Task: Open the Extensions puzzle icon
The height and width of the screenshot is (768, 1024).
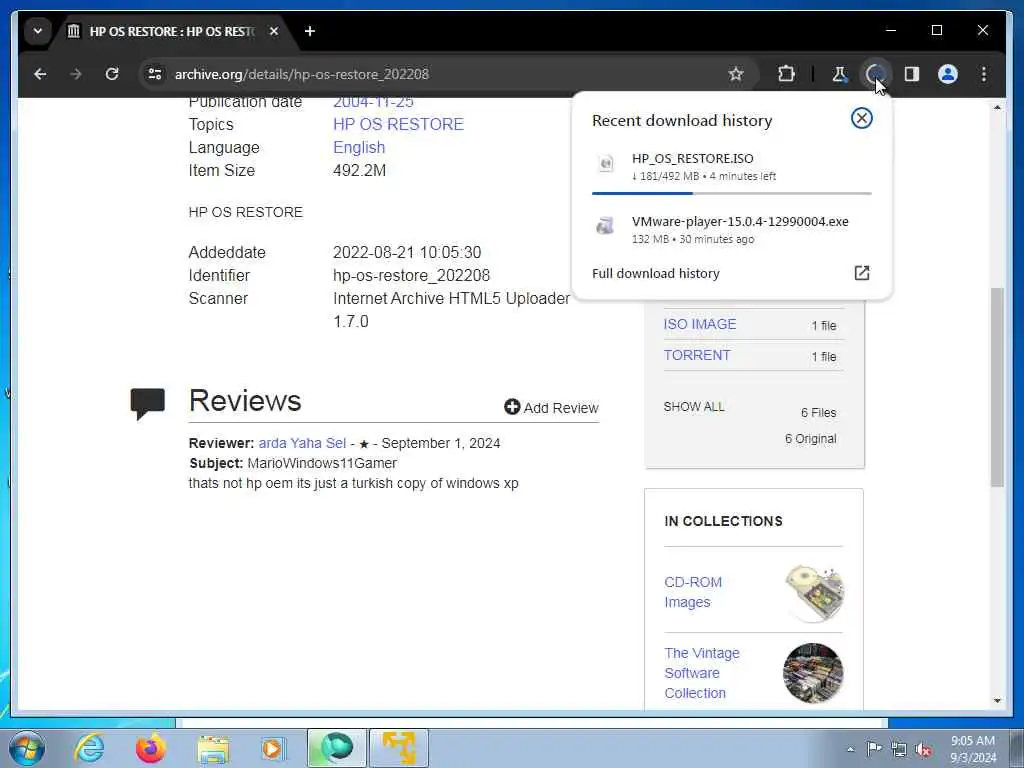Action: [786, 74]
